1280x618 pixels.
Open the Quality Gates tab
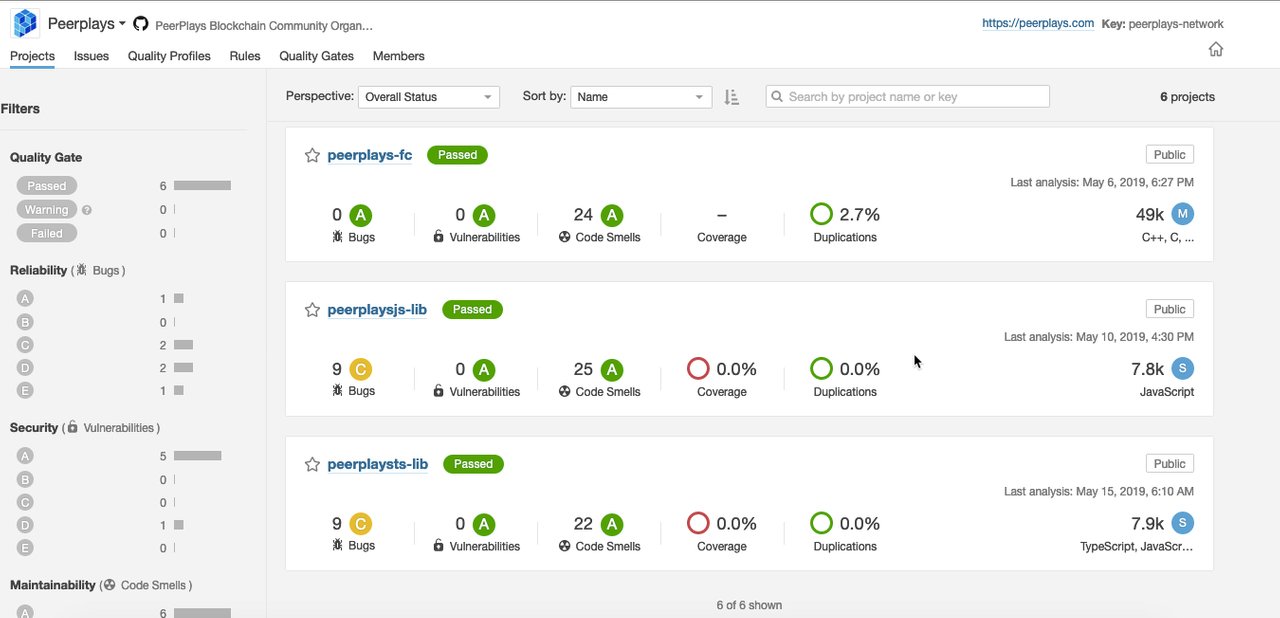[x=316, y=56]
